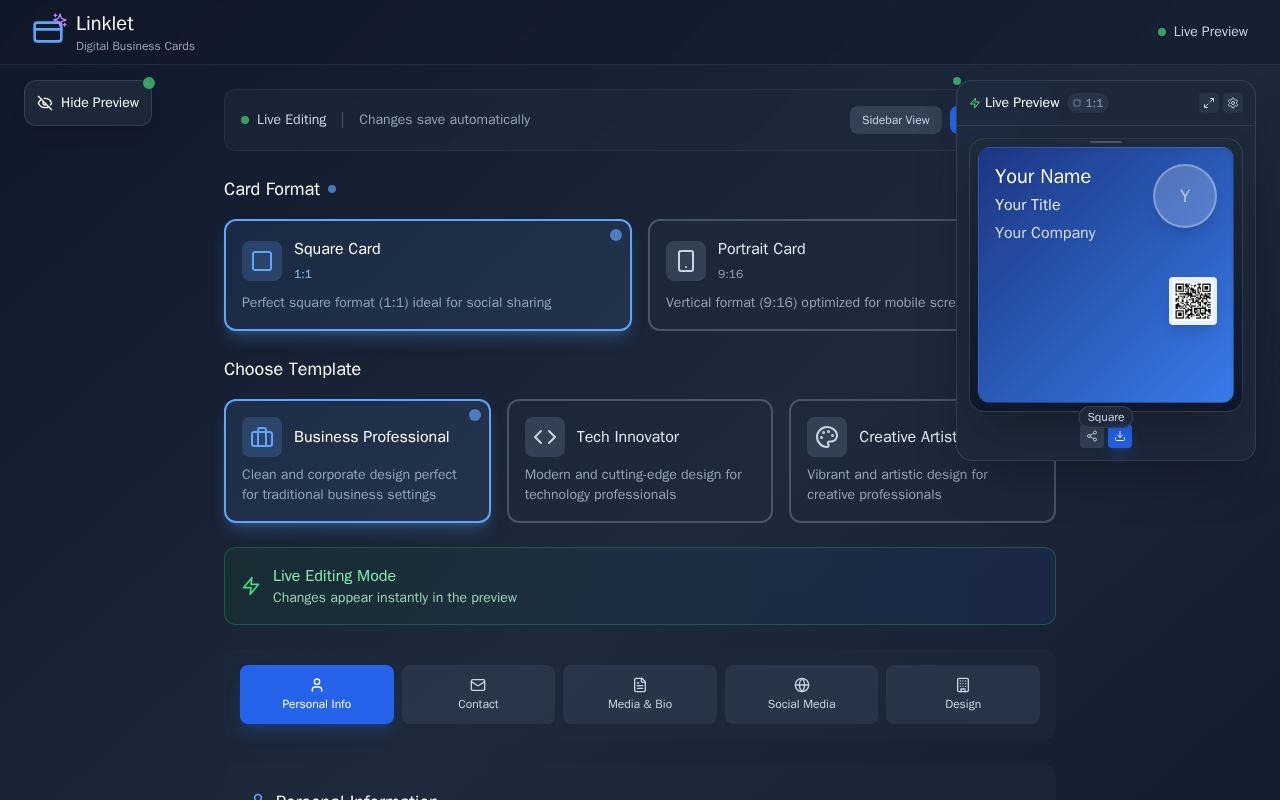Image resolution: width=1280 pixels, height=800 pixels.
Task: Select the Portrait Card format
Action: (802, 275)
